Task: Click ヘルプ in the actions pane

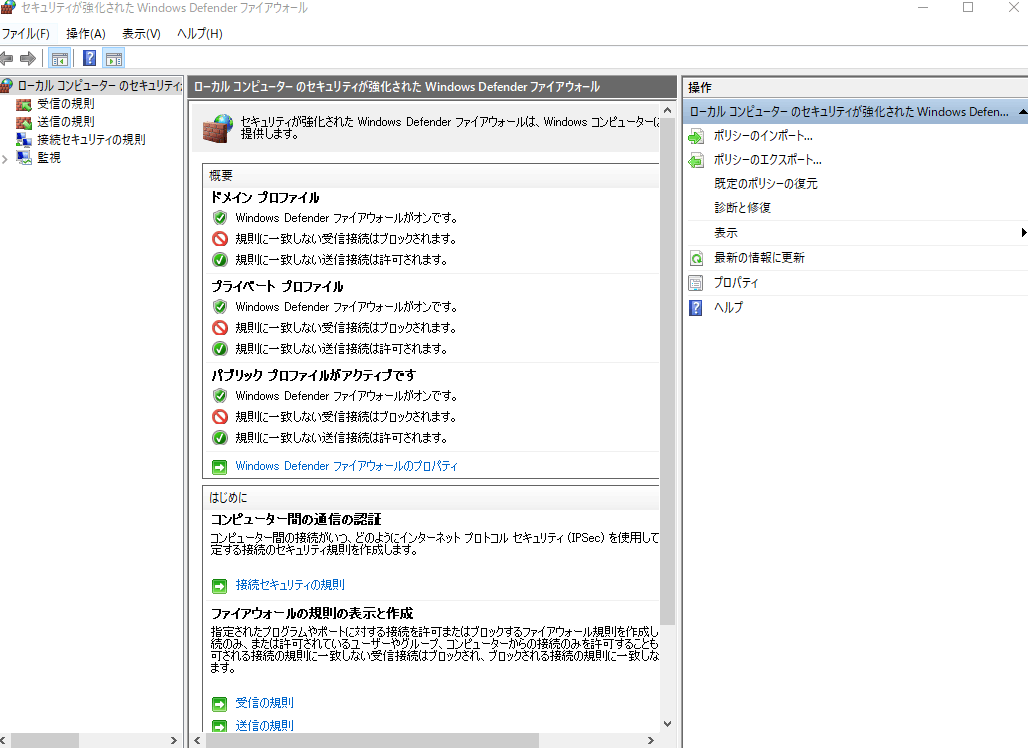Action: (x=728, y=307)
